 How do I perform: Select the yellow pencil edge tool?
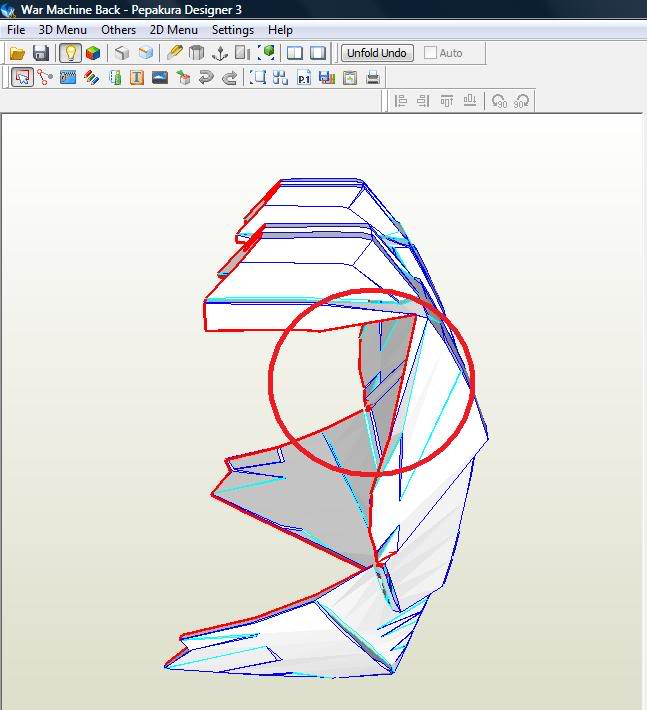(174, 53)
